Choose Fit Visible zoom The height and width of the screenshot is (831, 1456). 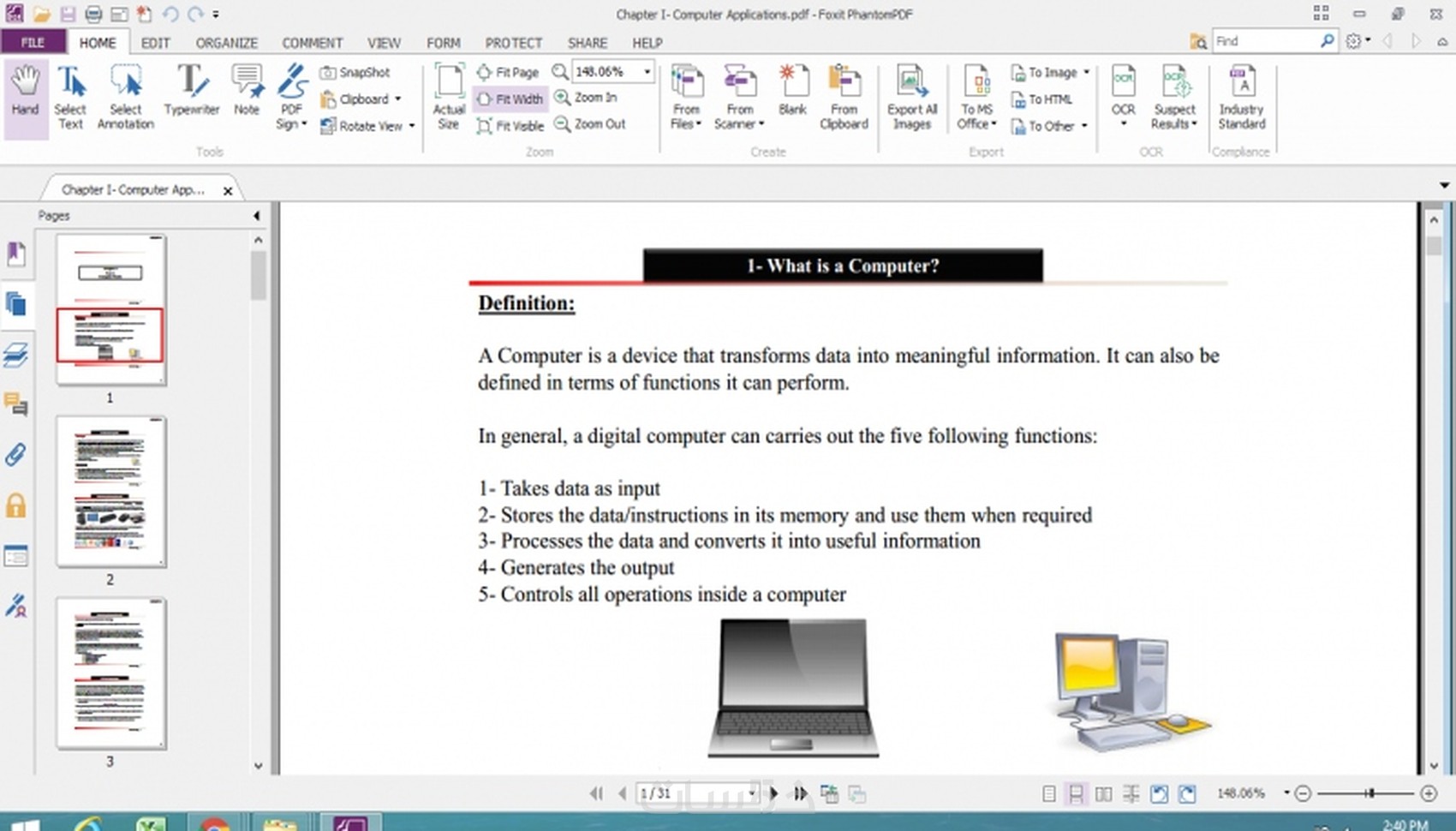(510, 126)
